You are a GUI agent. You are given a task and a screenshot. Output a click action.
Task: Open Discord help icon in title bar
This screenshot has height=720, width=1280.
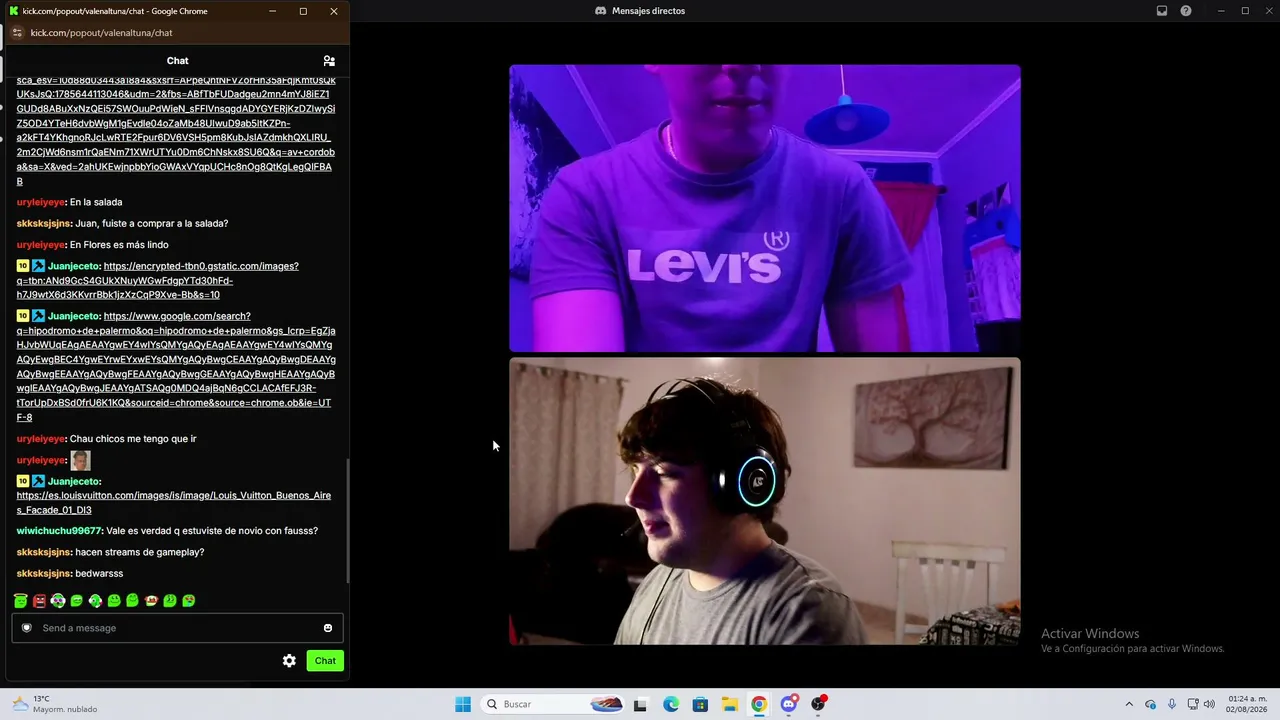[1186, 11]
